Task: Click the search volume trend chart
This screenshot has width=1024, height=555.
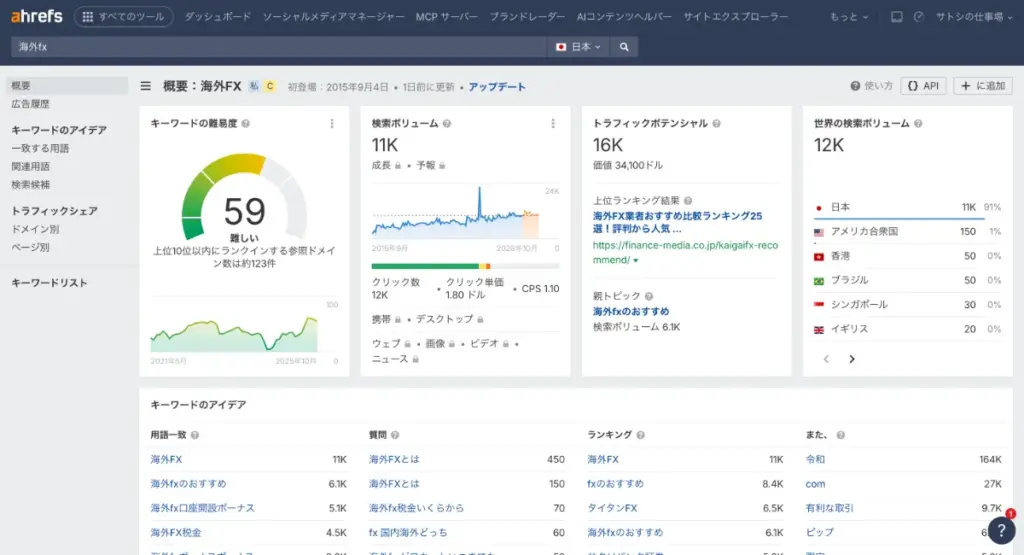Action: coord(465,216)
